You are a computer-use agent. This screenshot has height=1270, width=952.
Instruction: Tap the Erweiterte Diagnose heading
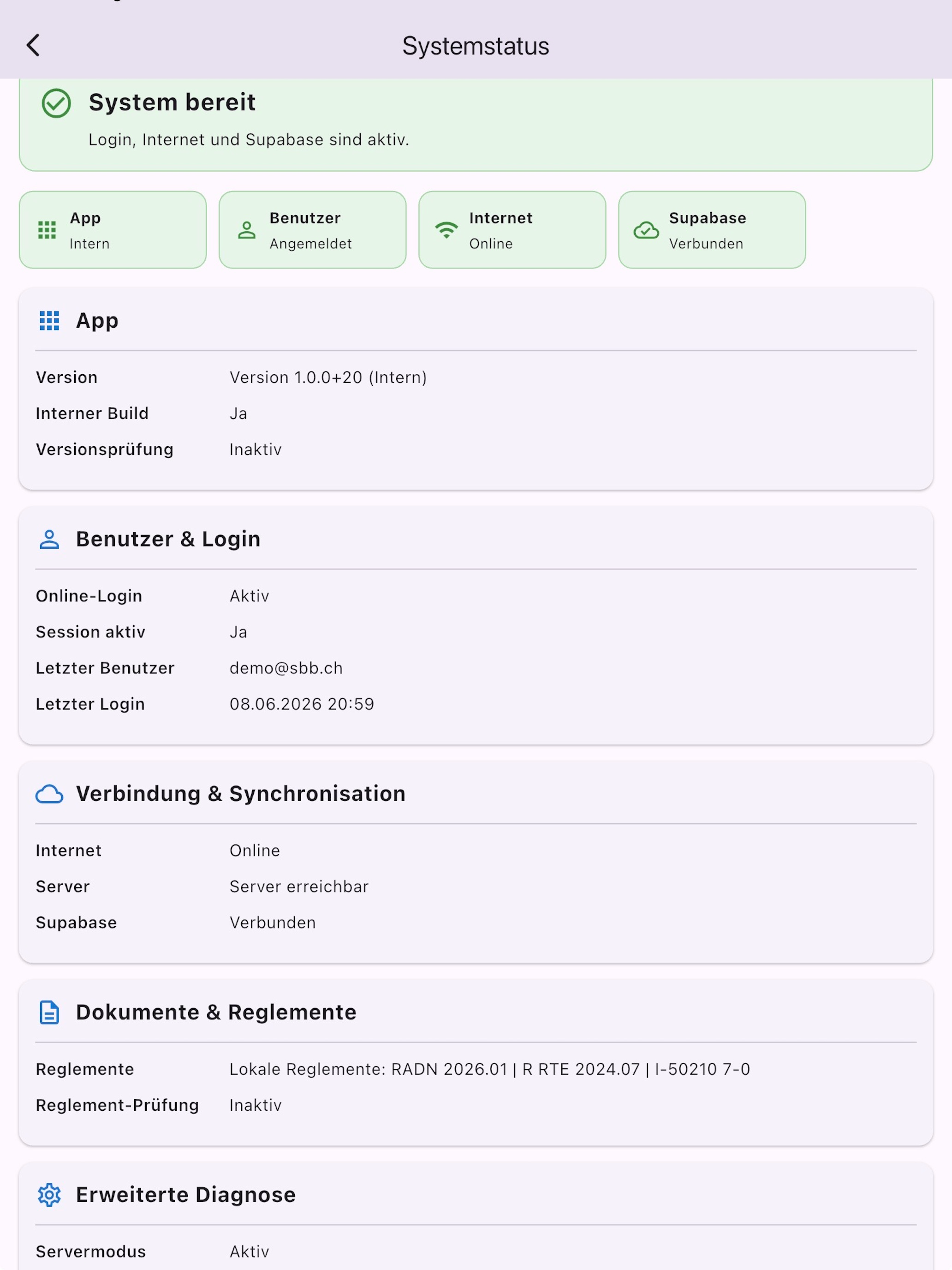(186, 1195)
